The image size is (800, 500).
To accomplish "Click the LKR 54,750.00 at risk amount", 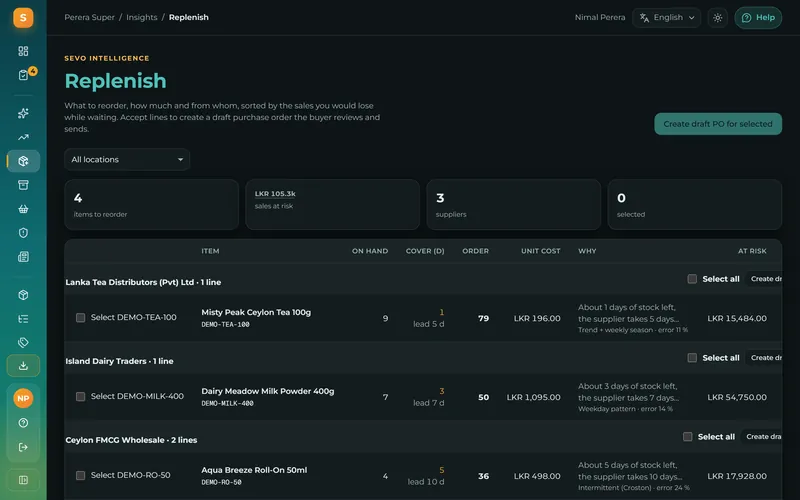I will coord(737,397).
